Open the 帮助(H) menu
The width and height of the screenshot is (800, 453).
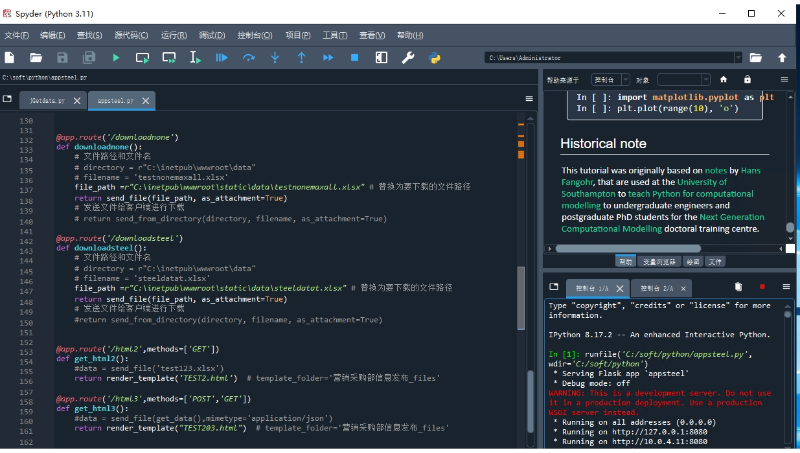(x=410, y=35)
